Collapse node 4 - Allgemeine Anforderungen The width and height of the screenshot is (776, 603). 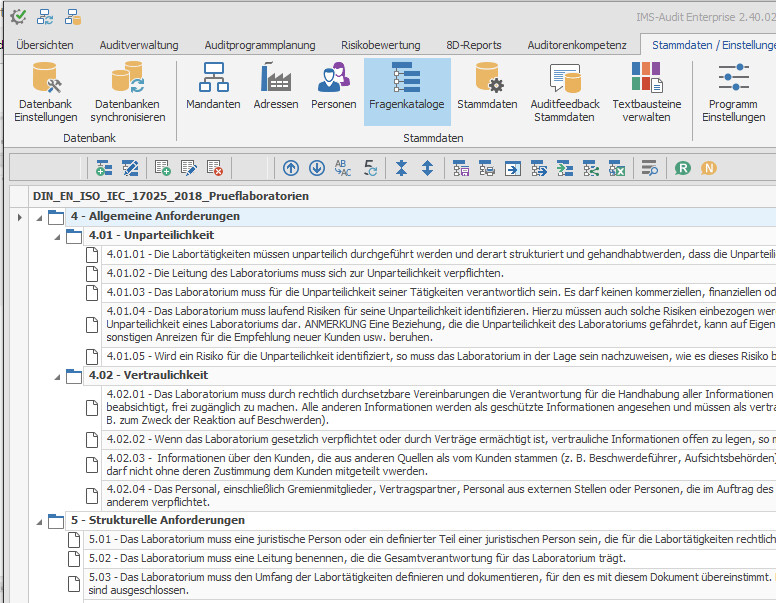pyautogui.click(x=39, y=217)
